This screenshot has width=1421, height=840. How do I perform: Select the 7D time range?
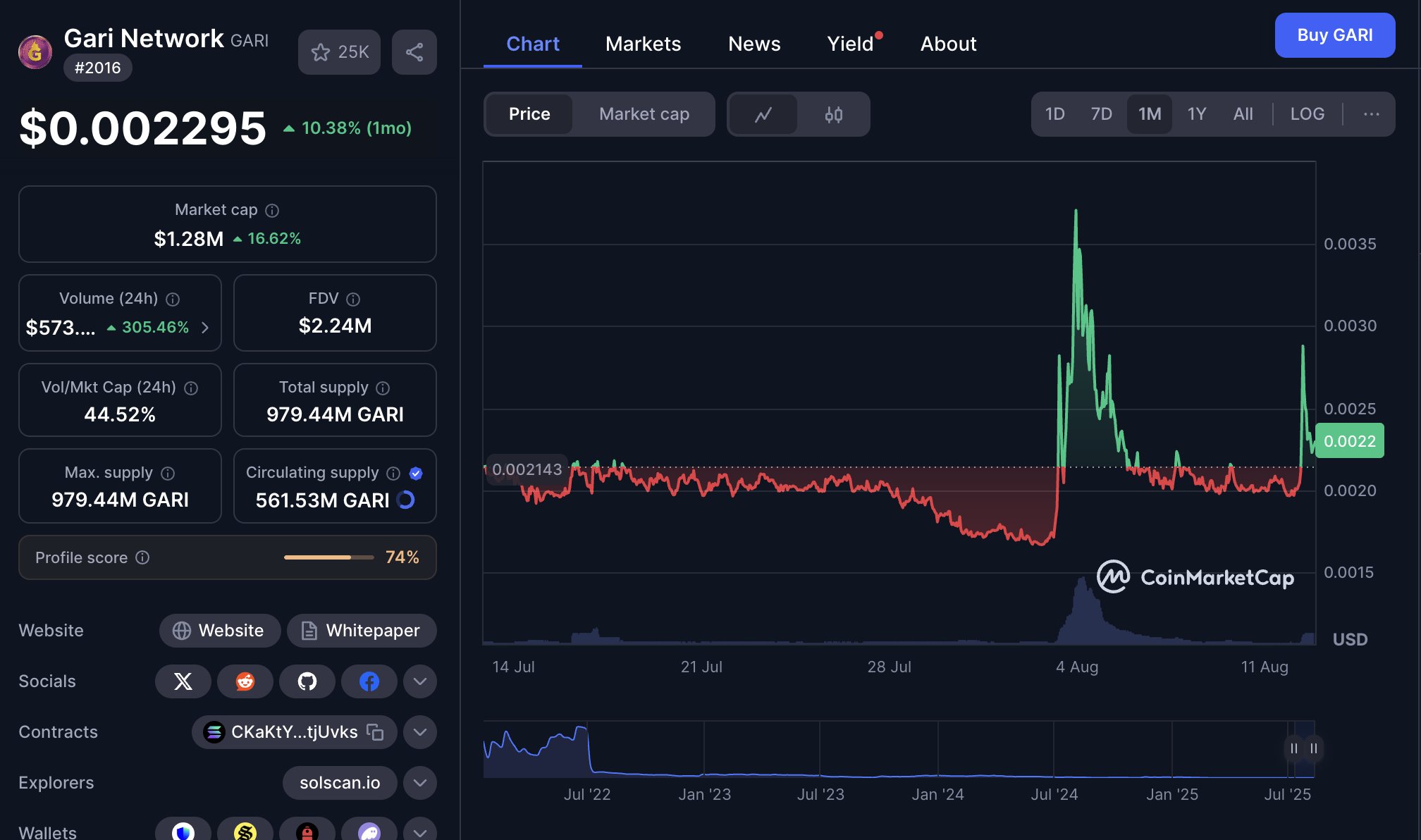(x=1101, y=114)
